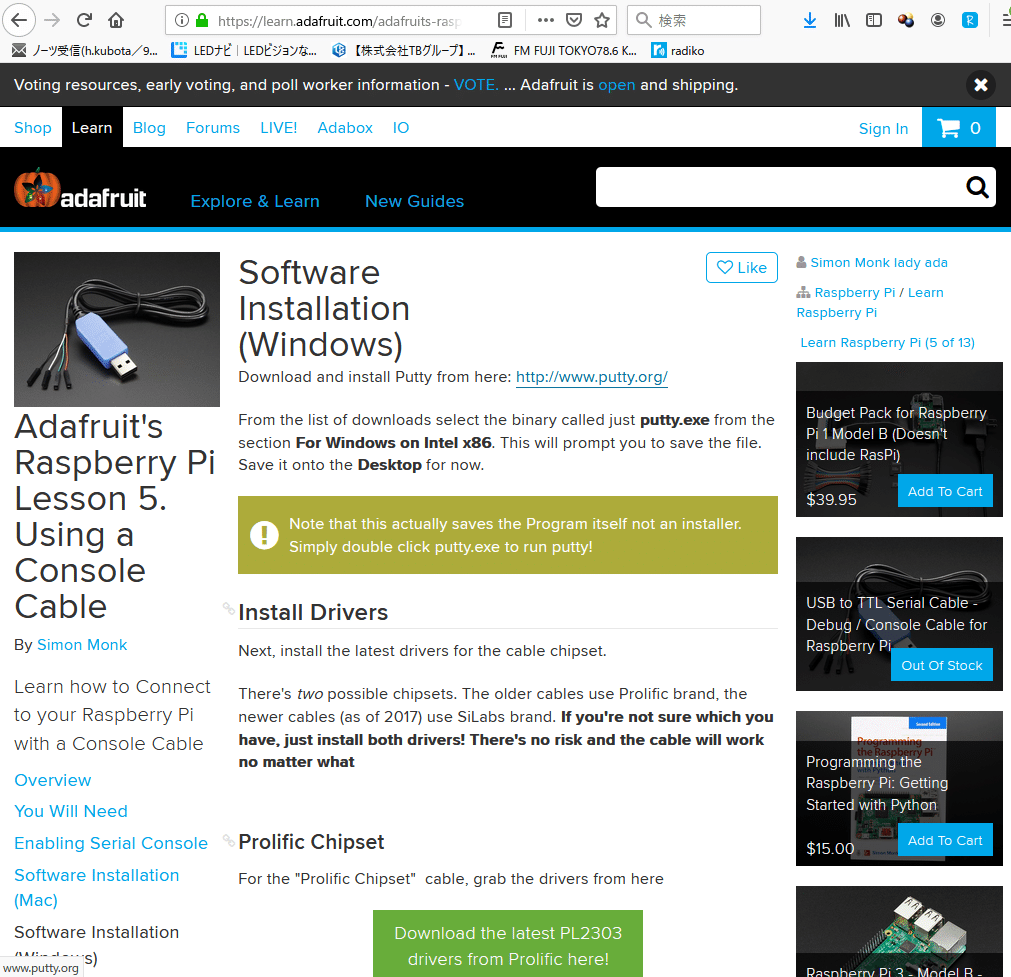
Task: Close the voting announcement banner
Action: point(981,84)
